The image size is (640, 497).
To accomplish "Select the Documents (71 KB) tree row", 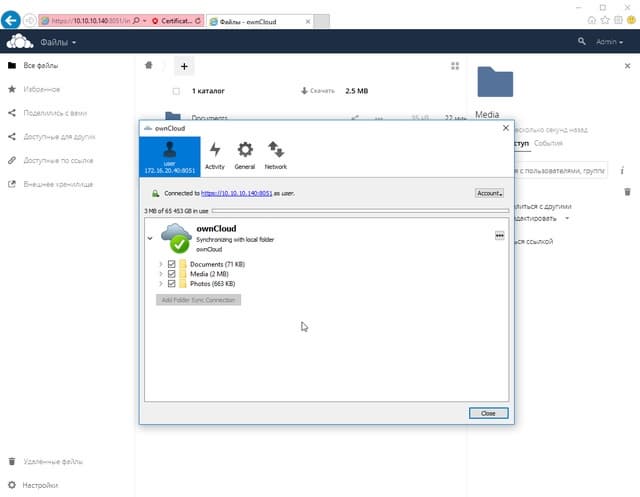I will pyautogui.click(x=217, y=264).
